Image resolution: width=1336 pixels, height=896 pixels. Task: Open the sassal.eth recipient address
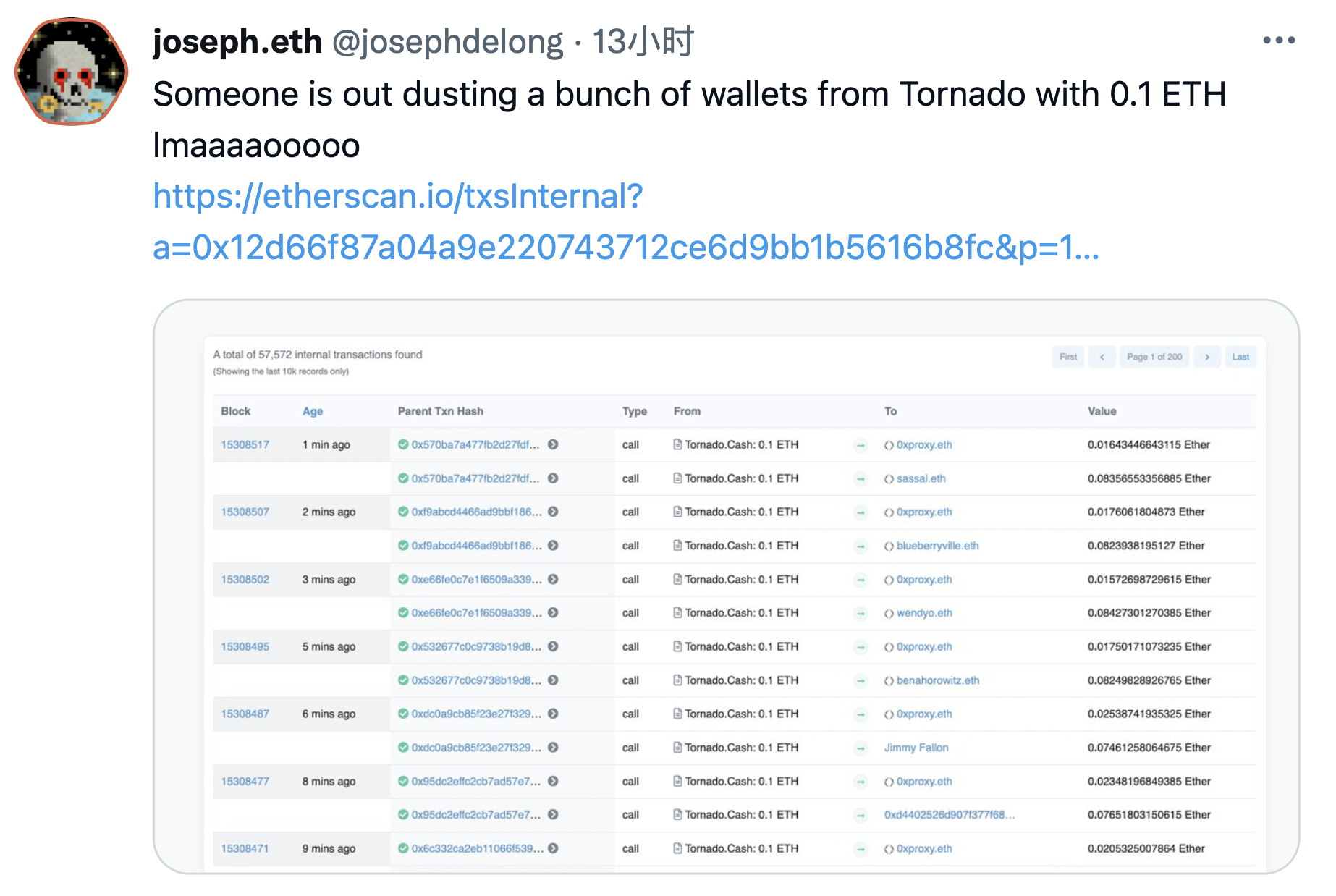[921, 478]
